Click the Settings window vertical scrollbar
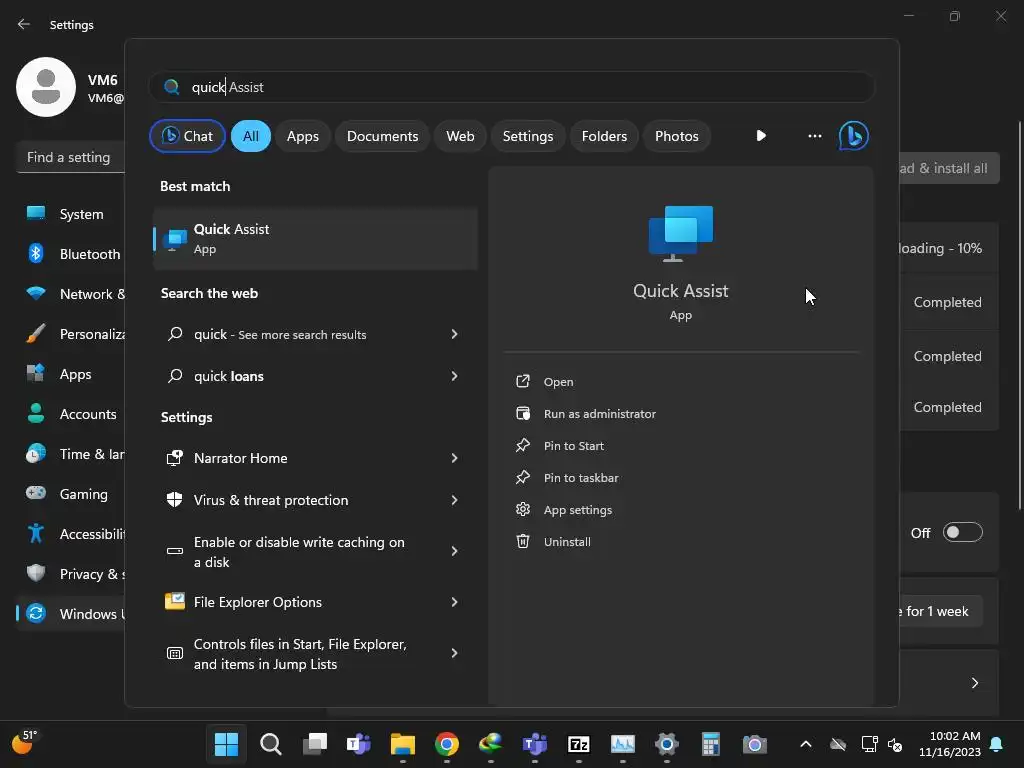Viewport: 1024px width, 768px height. pos(1020,315)
